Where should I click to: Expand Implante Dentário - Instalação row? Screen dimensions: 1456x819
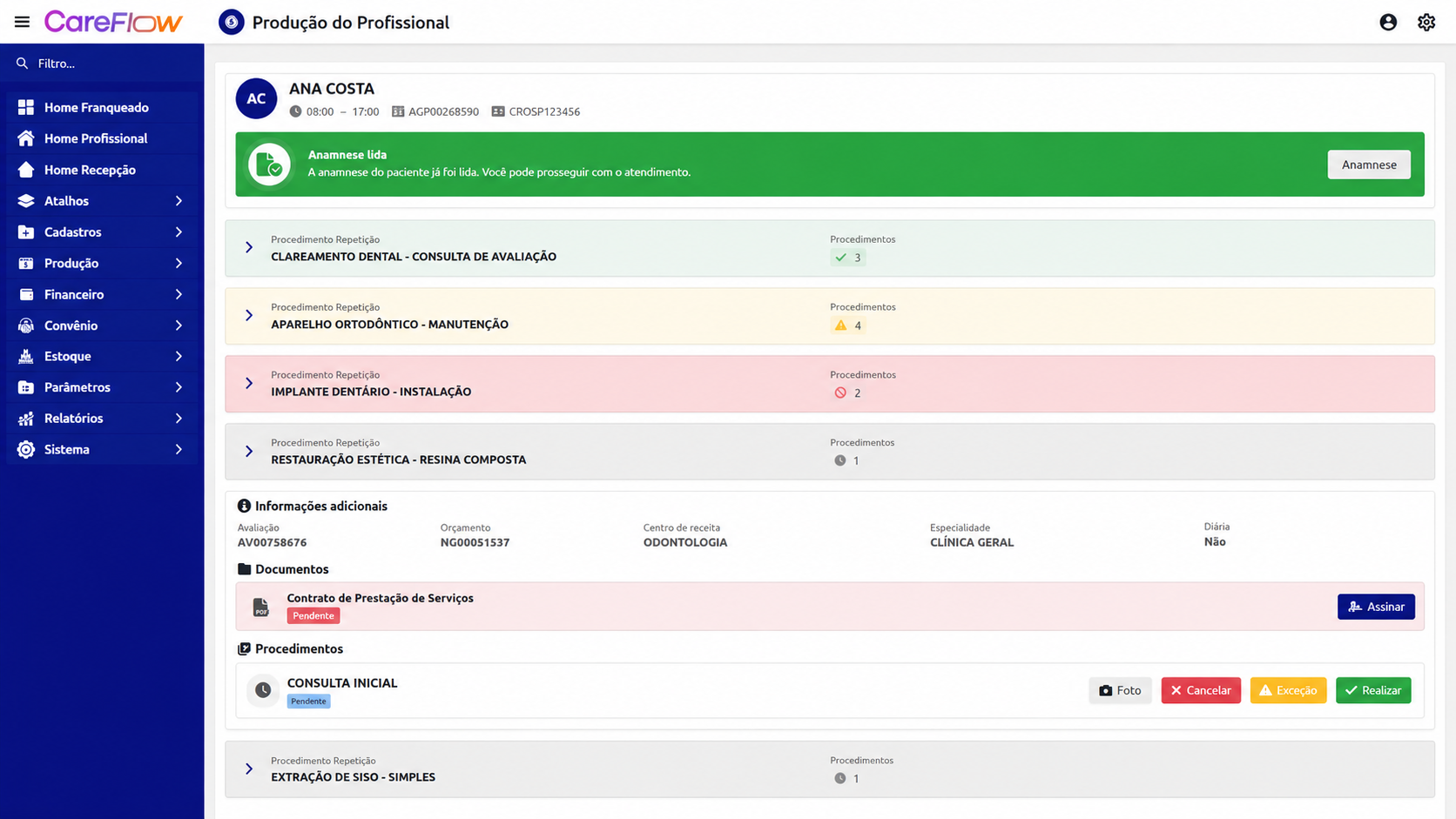pos(249,383)
